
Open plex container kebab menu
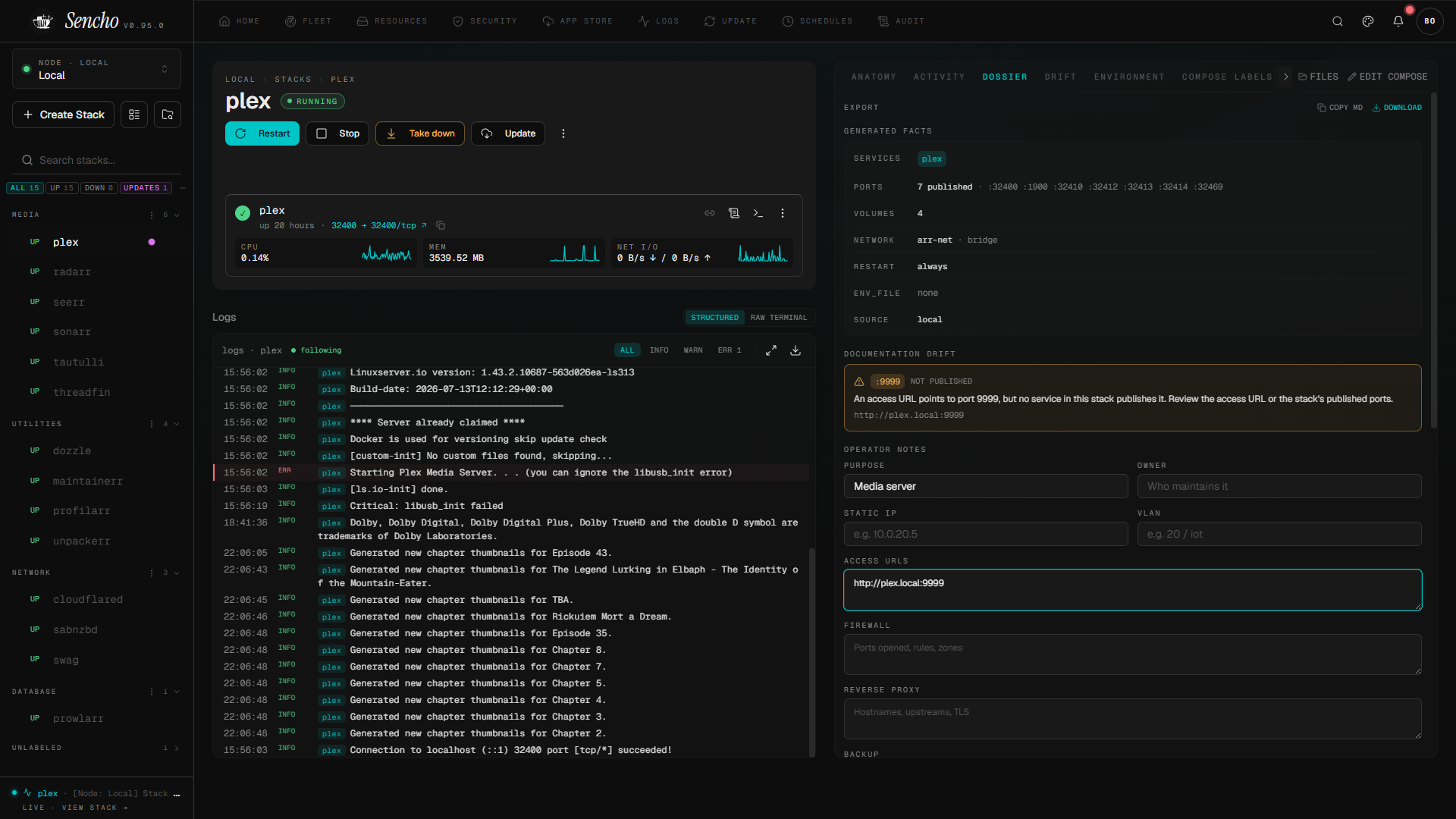783,213
